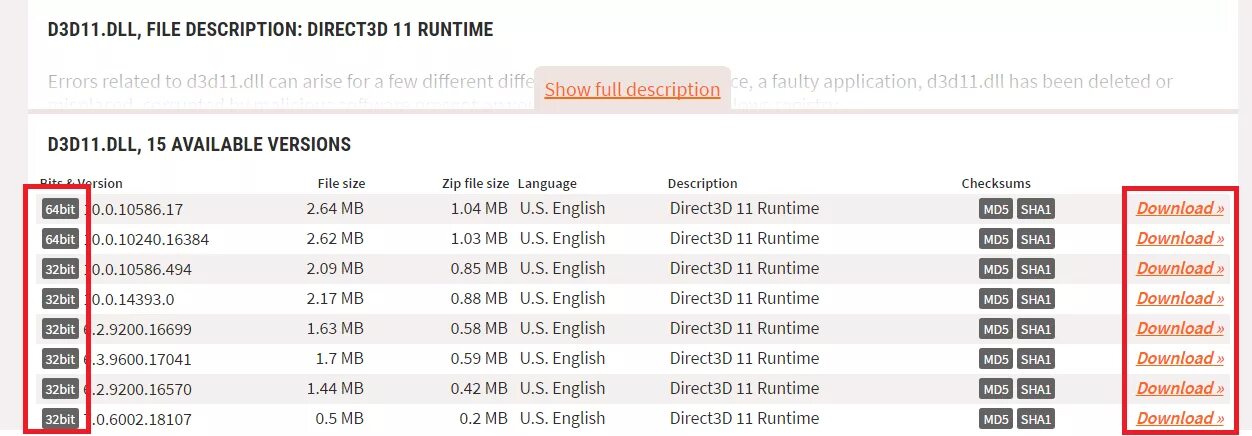Show MD5 checksum for the 2.09 MB file
This screenshot has width=1252, height=436.
(996, 270)
